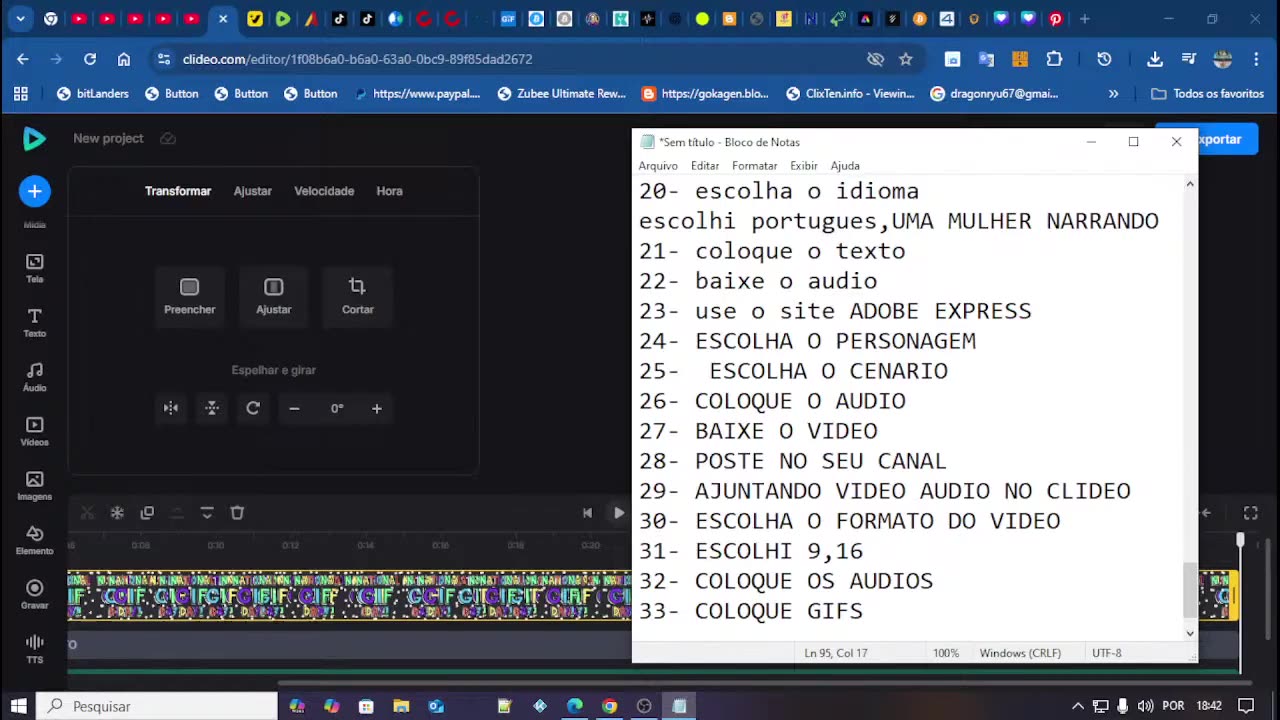Rotate the clip with the rotate icon
This screenshot has width=1280, height=720.
(253, 408)
